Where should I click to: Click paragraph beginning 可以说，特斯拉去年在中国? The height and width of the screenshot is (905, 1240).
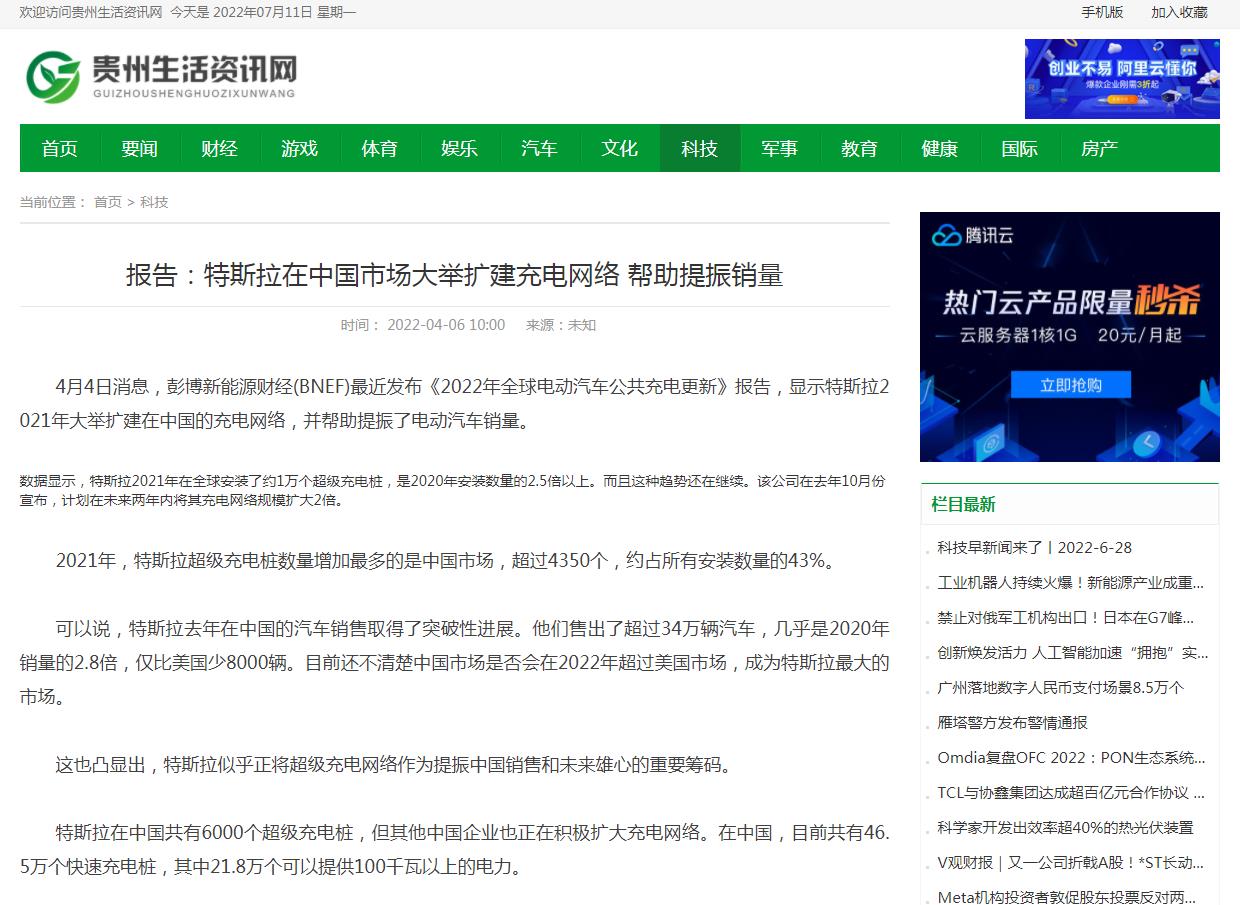[455, 663]
